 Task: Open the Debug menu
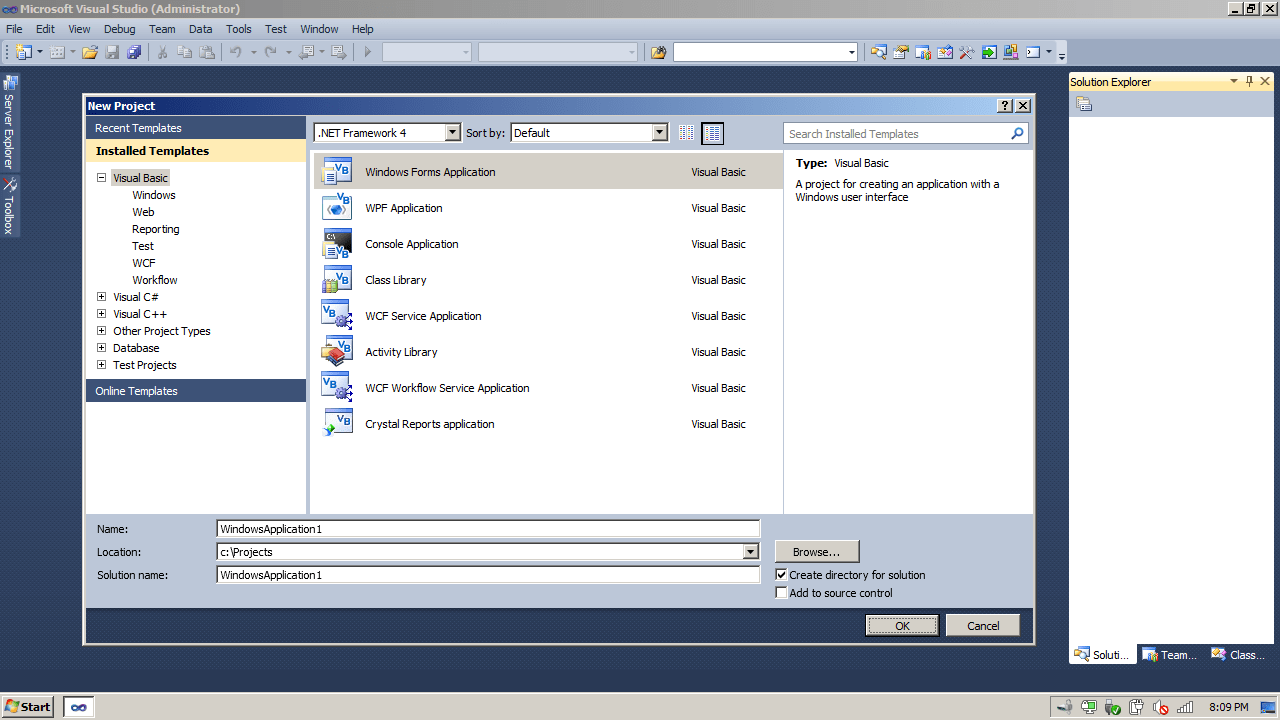[119, 29]
